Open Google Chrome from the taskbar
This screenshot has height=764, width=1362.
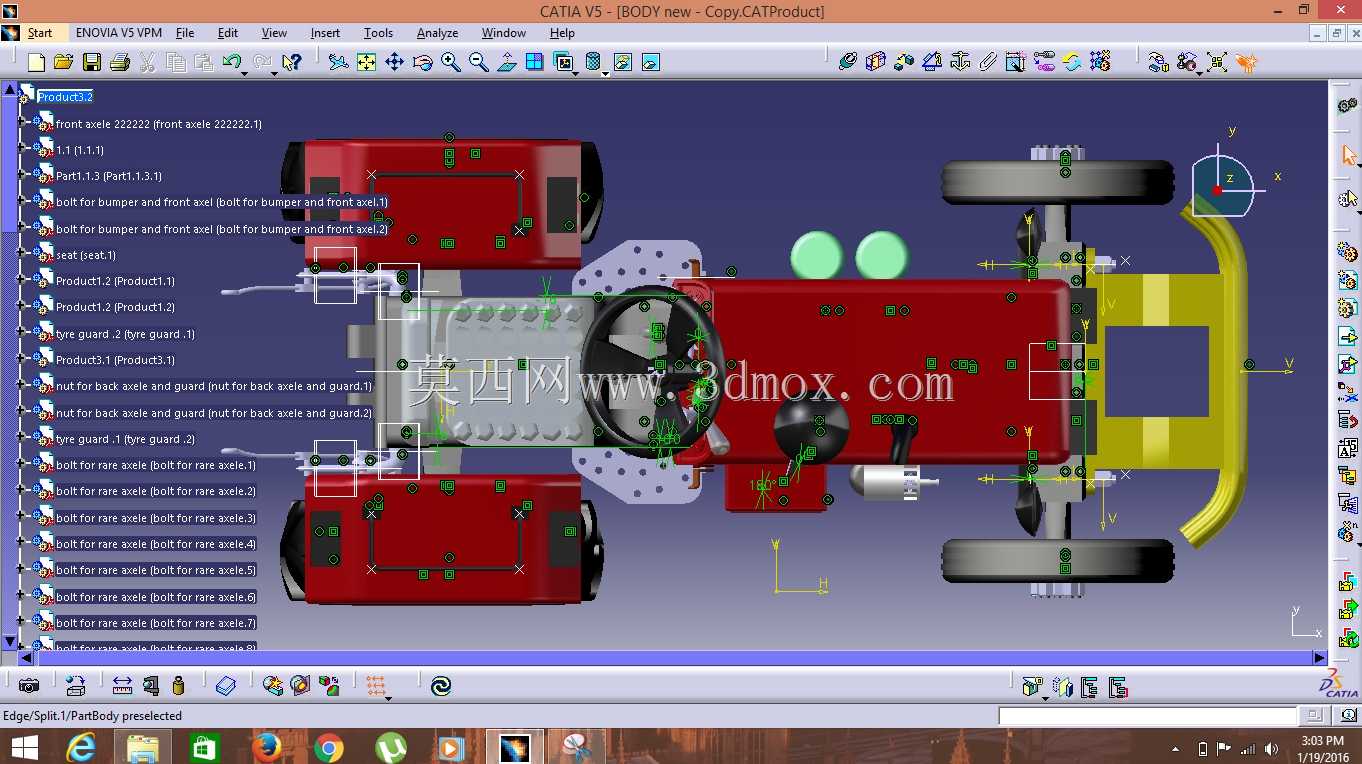pyautogui.click(x=328, y=747)
